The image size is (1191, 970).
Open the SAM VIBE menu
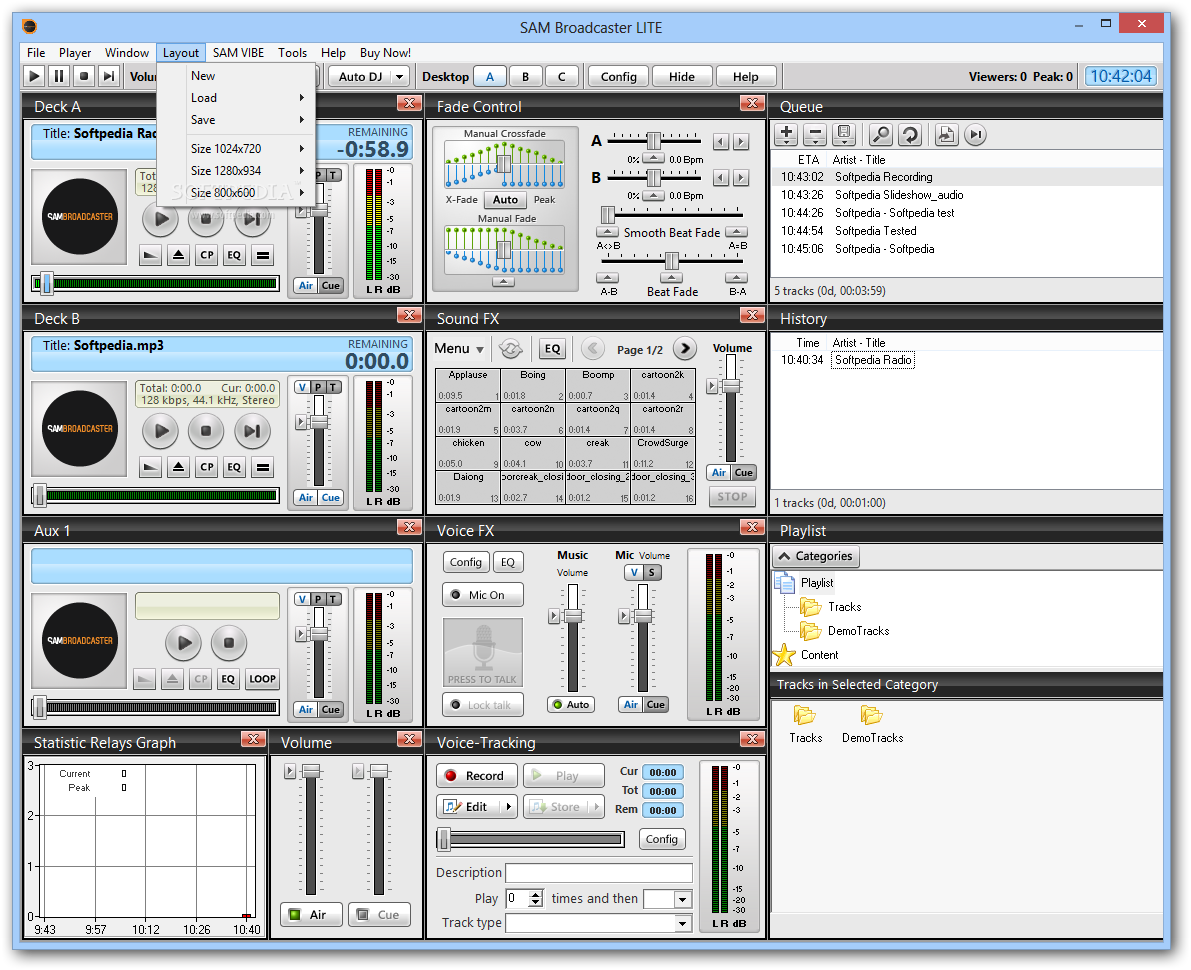[239, 52]
